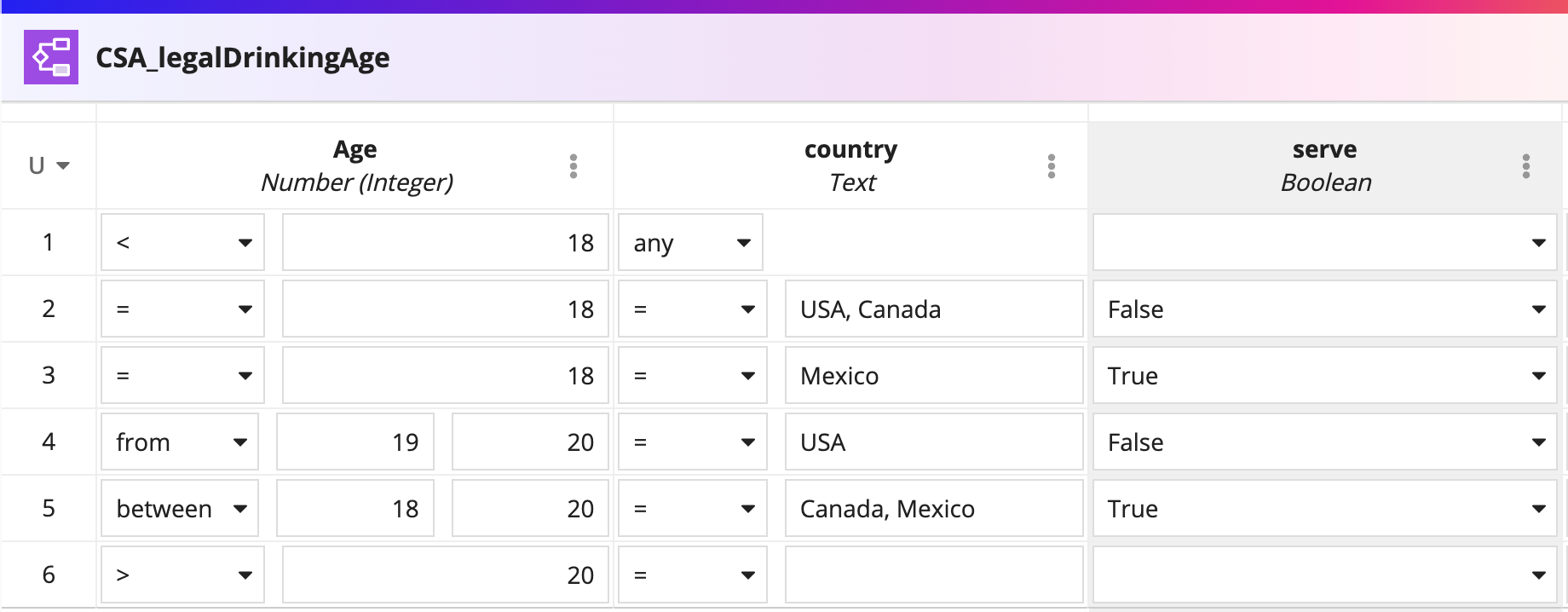Viewport: 1568px width, 612px height.
Task: Click the Age lower bound 18 in row 5
Action: click(355, 509)
